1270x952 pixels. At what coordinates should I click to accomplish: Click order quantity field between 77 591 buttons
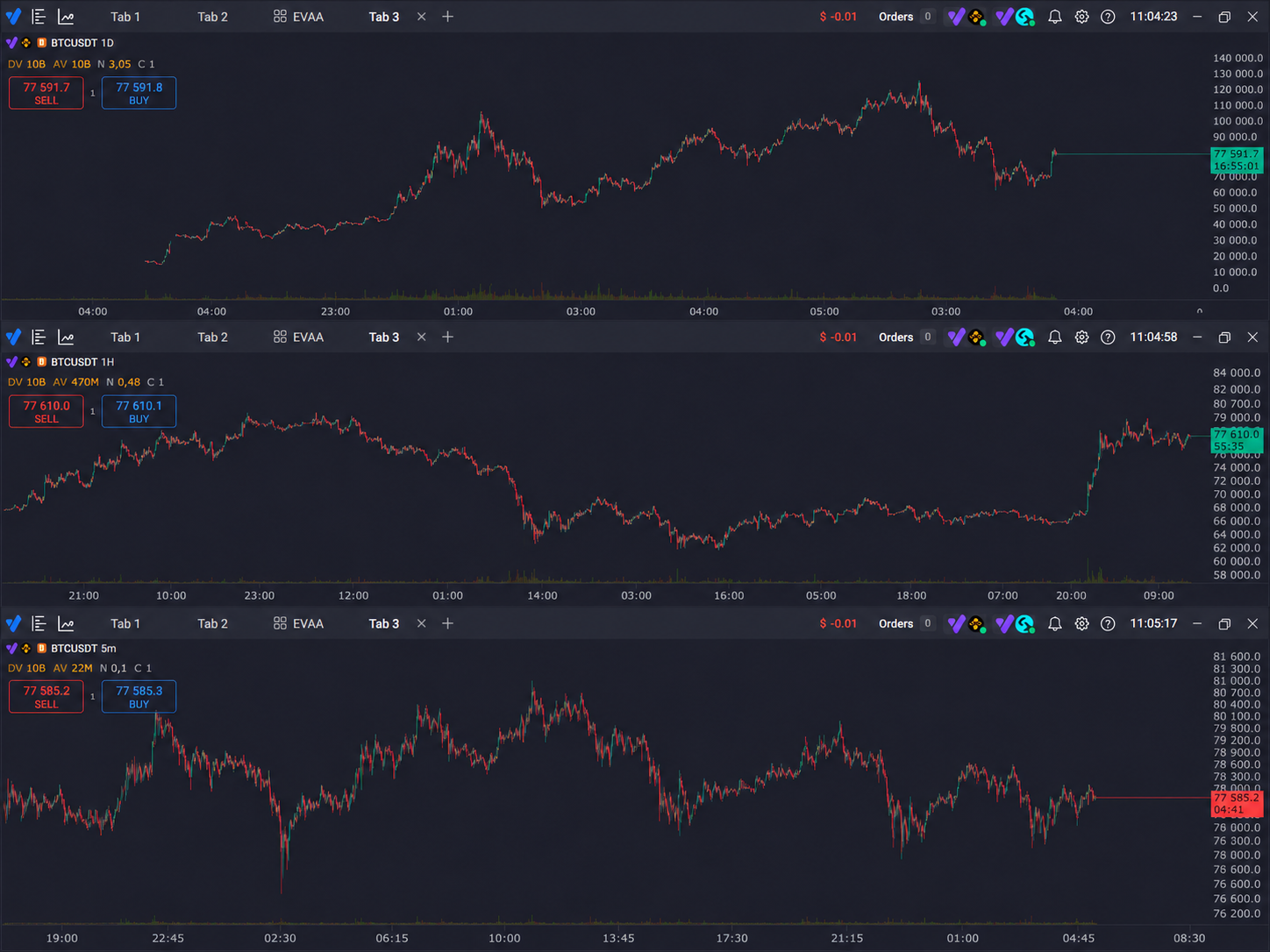93,93
